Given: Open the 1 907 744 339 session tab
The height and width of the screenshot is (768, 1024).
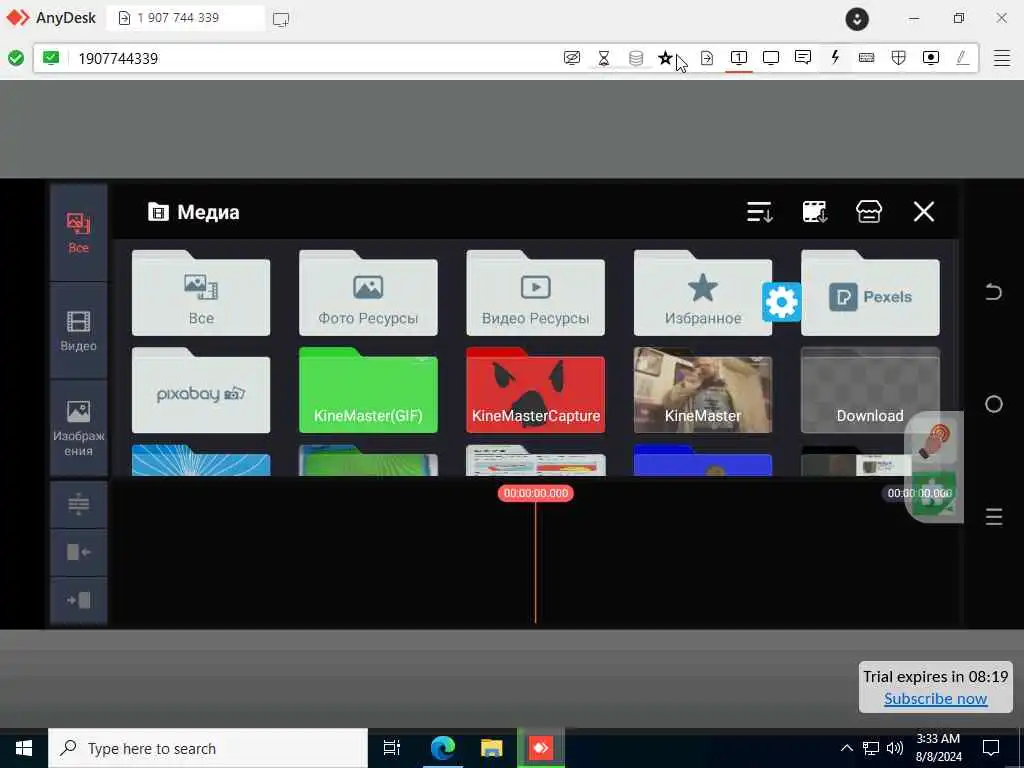Looking at the screenshot, I should coord(185,18).
